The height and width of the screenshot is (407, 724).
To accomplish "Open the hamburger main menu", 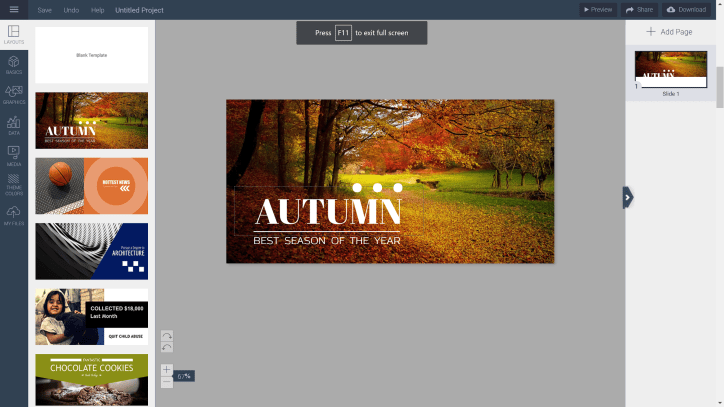I will (x=13, y=9).
